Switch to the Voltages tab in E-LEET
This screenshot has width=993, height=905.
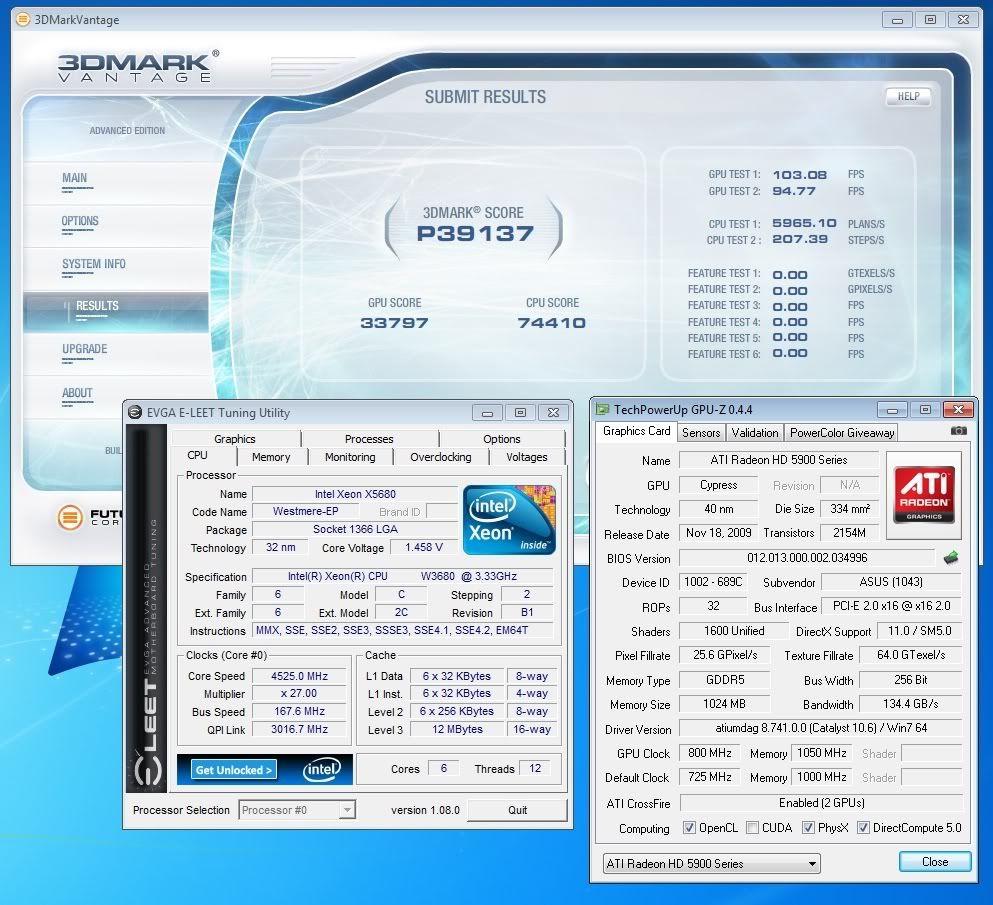527,457
